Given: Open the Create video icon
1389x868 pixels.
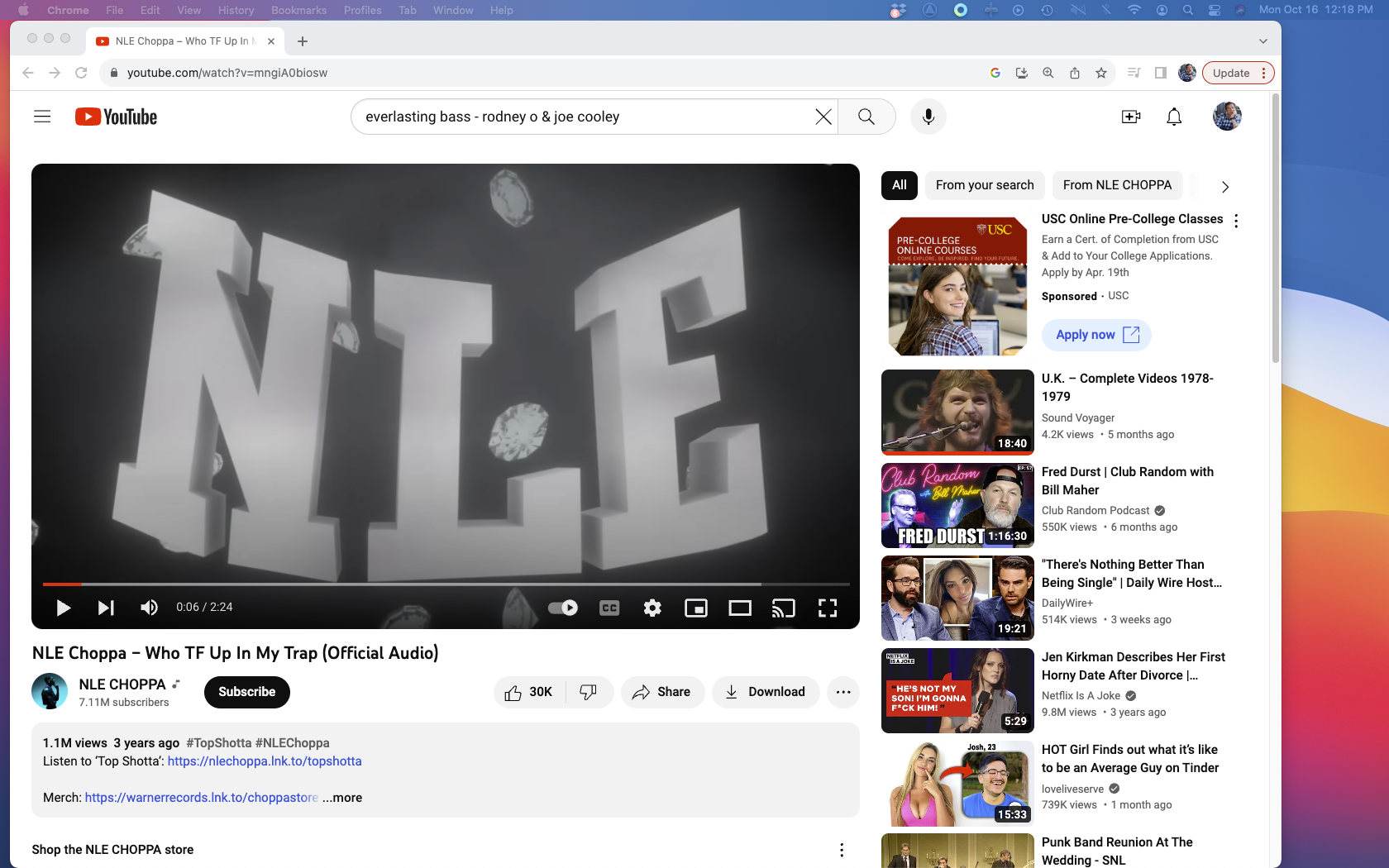Looking at the screenshot, I should pos(1131,117).
